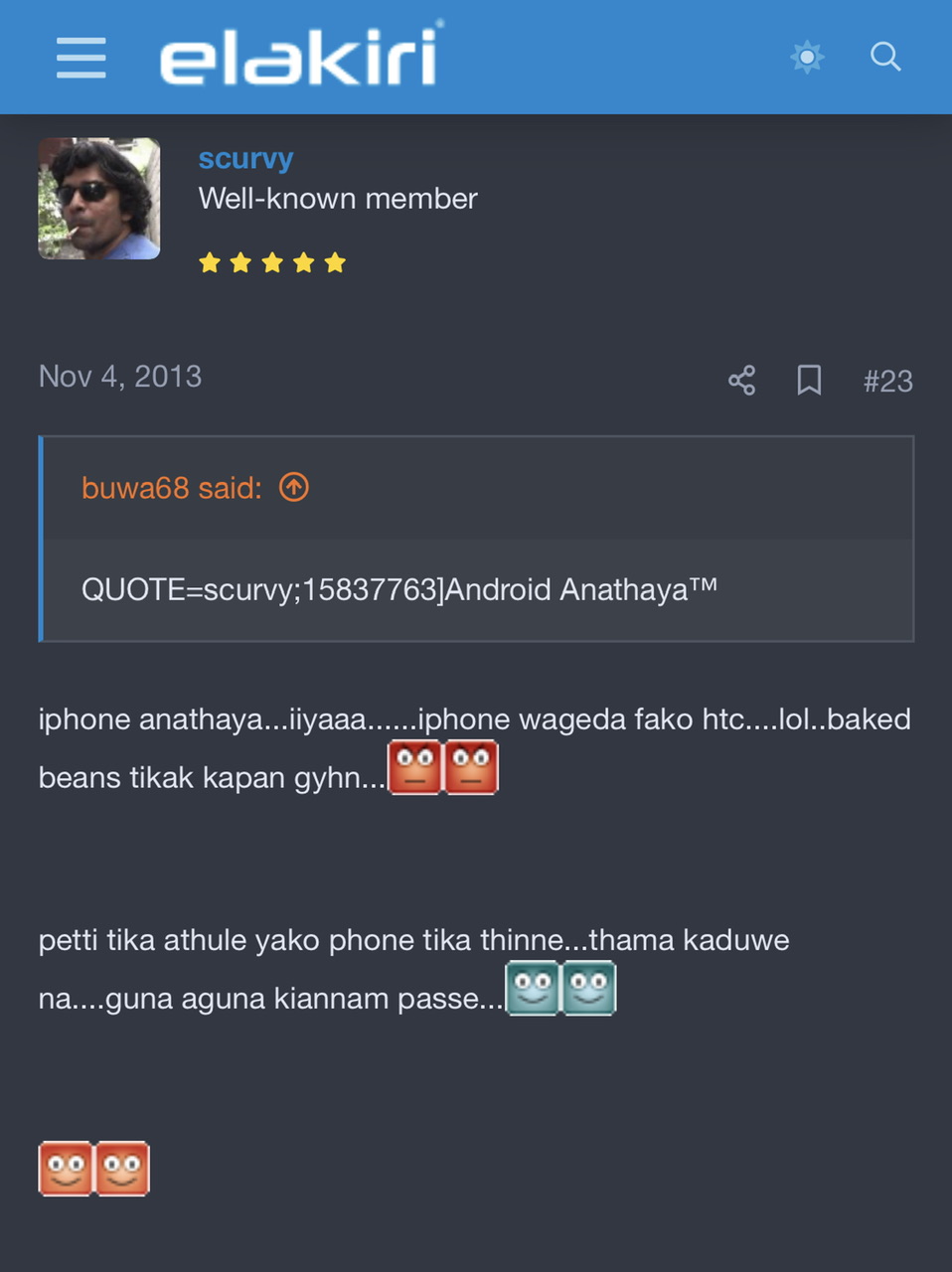The width and height of the screenshot is (952, 1272).
Task: Toggle light/dark theme sun icon
Action: coord(807,57)
